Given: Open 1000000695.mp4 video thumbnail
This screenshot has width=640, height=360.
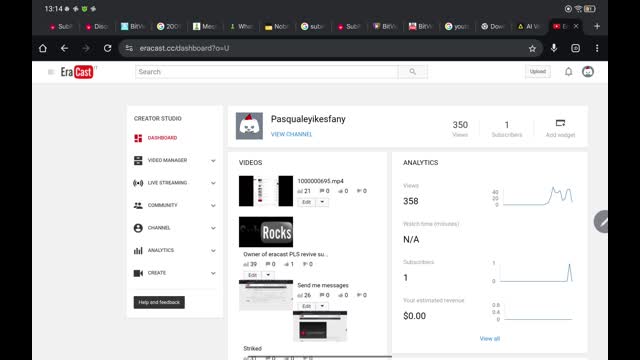Looking at the screenshot, I should [266, 191].
